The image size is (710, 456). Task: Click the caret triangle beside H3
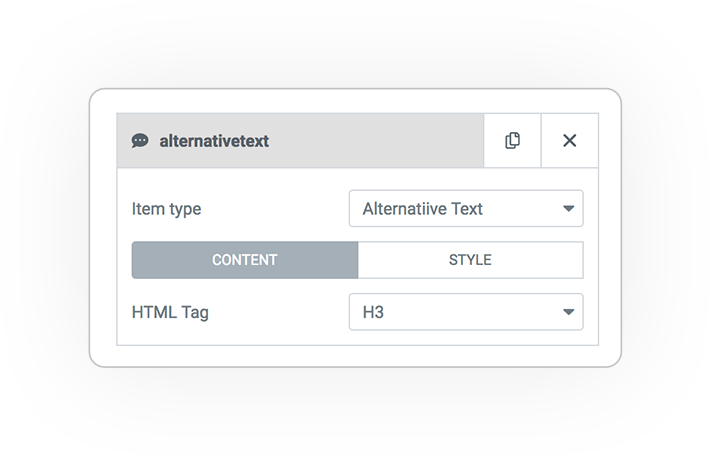(x=568, y=312)
